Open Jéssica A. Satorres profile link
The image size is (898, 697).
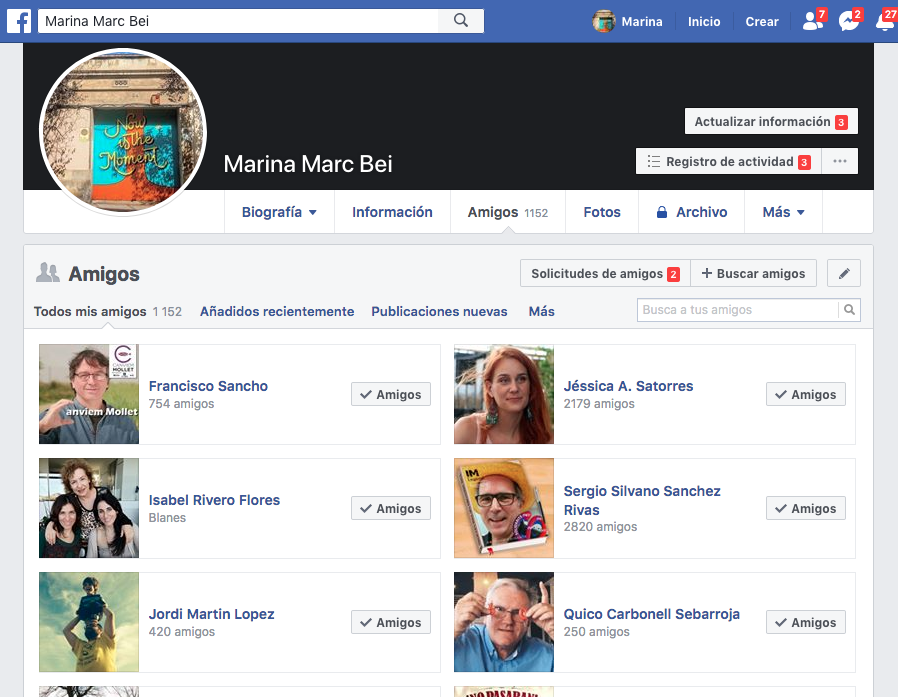[x=628, y=386]
